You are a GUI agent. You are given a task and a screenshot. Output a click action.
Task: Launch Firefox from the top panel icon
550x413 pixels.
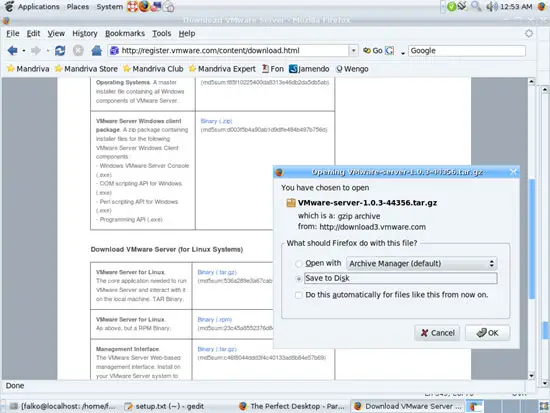[144, 7]
